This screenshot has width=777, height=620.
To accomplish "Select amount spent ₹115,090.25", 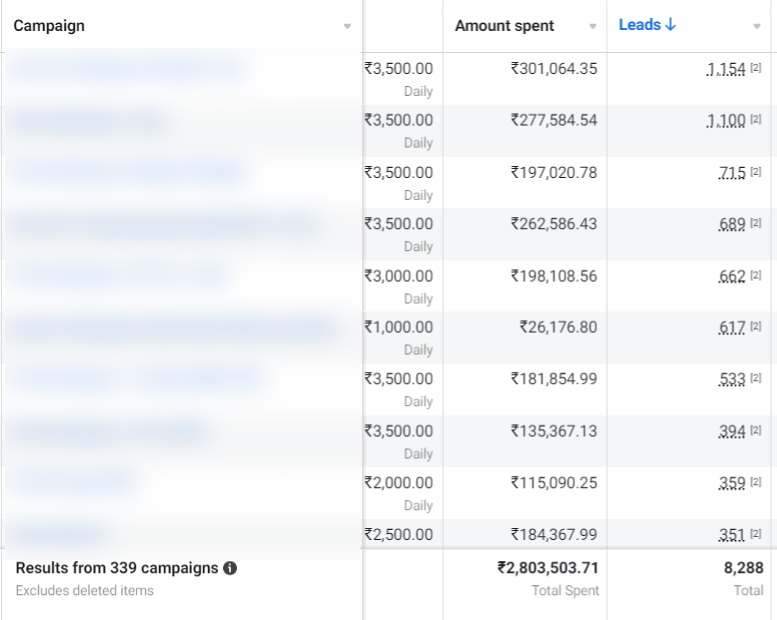I will (x=554, y=483).
